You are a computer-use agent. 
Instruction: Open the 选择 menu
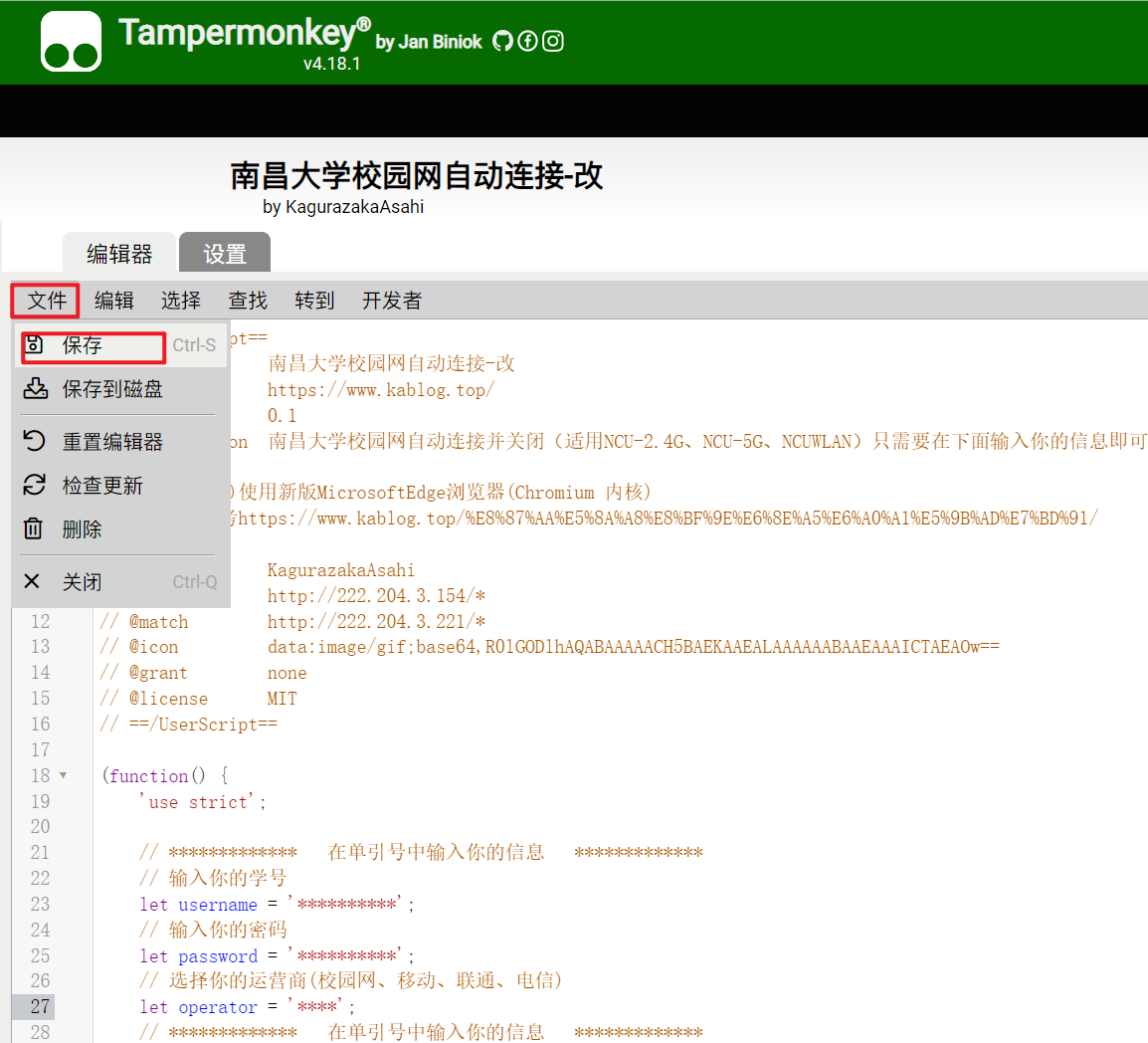tap(181, 301)
